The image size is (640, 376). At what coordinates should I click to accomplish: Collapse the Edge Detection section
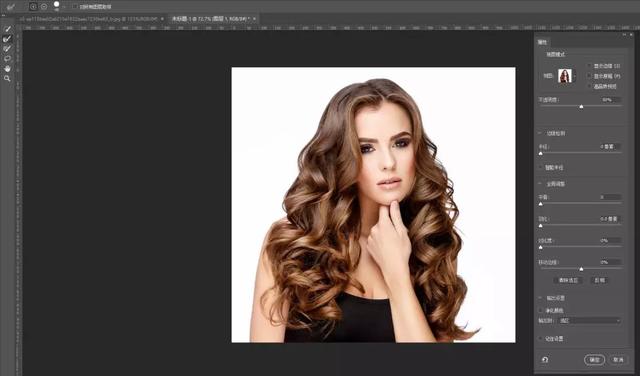[540, 133]
